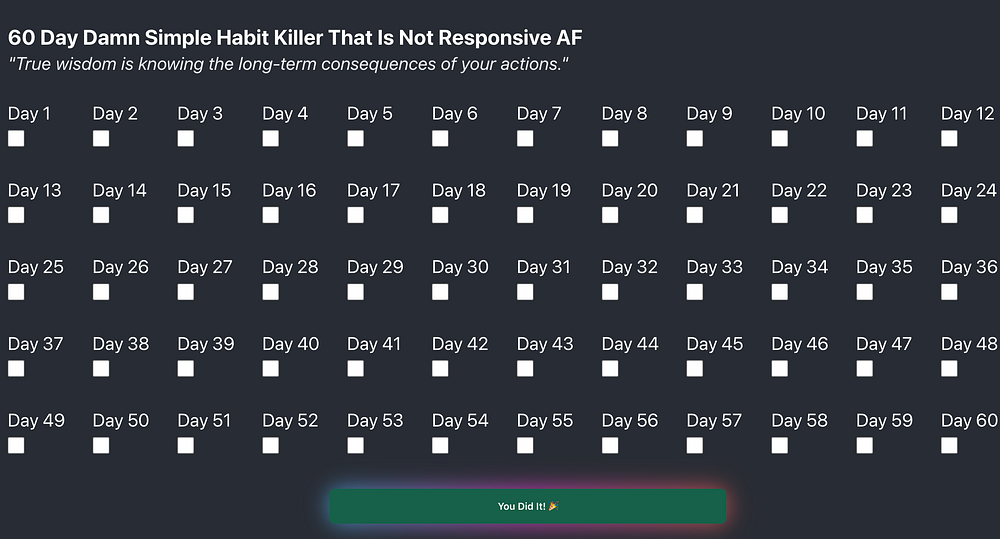
Task: Enable the Day 24 checkbox
Action: 949,215
